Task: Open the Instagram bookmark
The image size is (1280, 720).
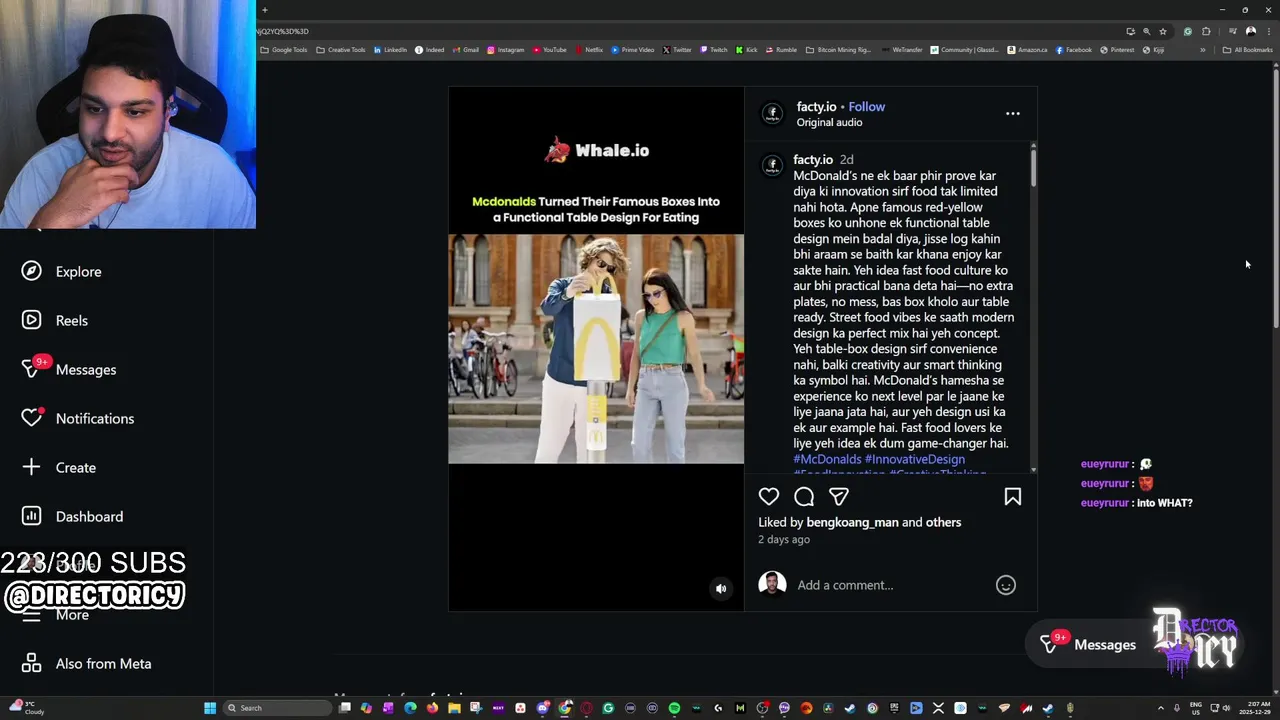Action: pos(506,50)
